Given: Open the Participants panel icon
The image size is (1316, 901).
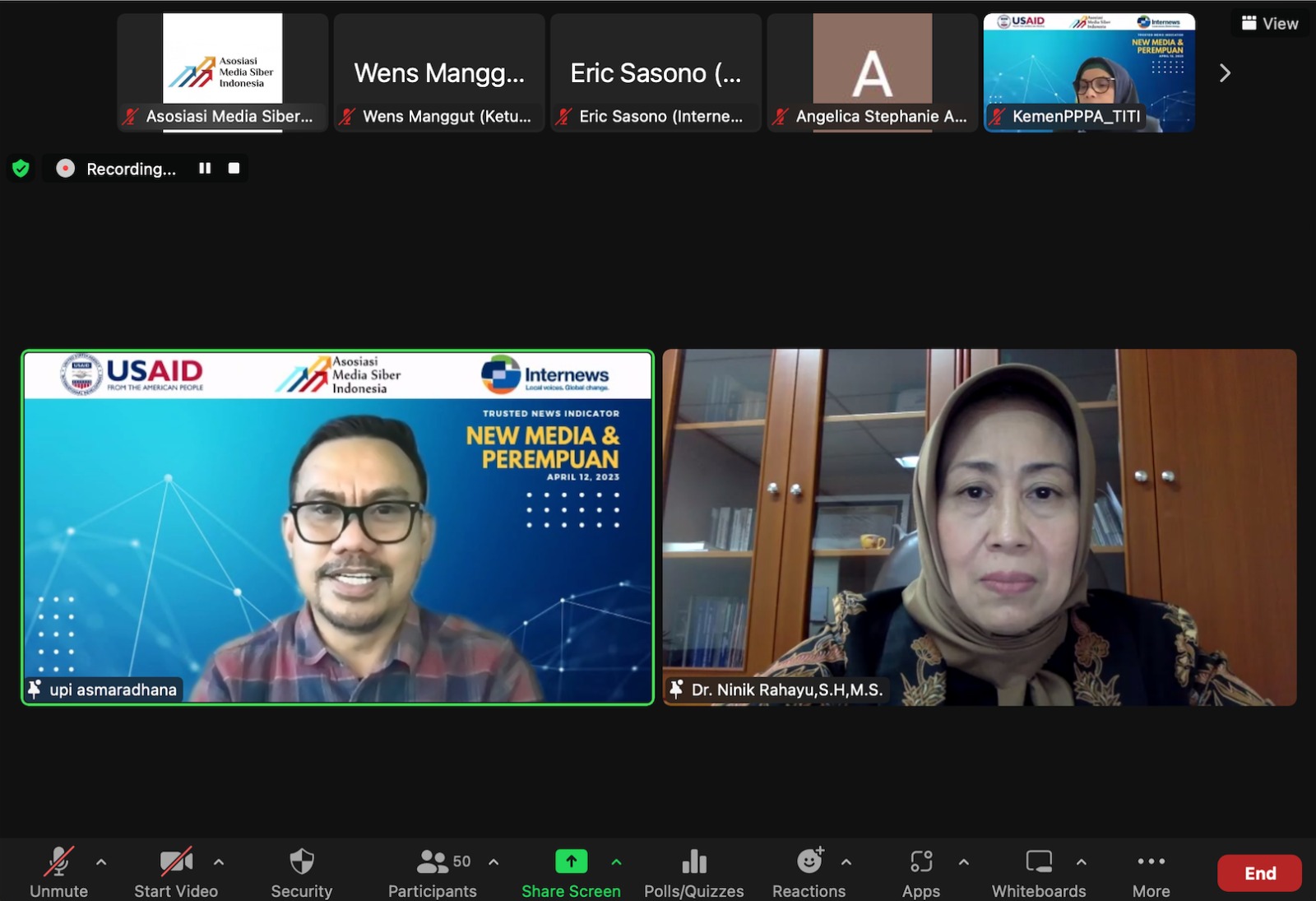Looking at the screenshot, I should 432,862.
